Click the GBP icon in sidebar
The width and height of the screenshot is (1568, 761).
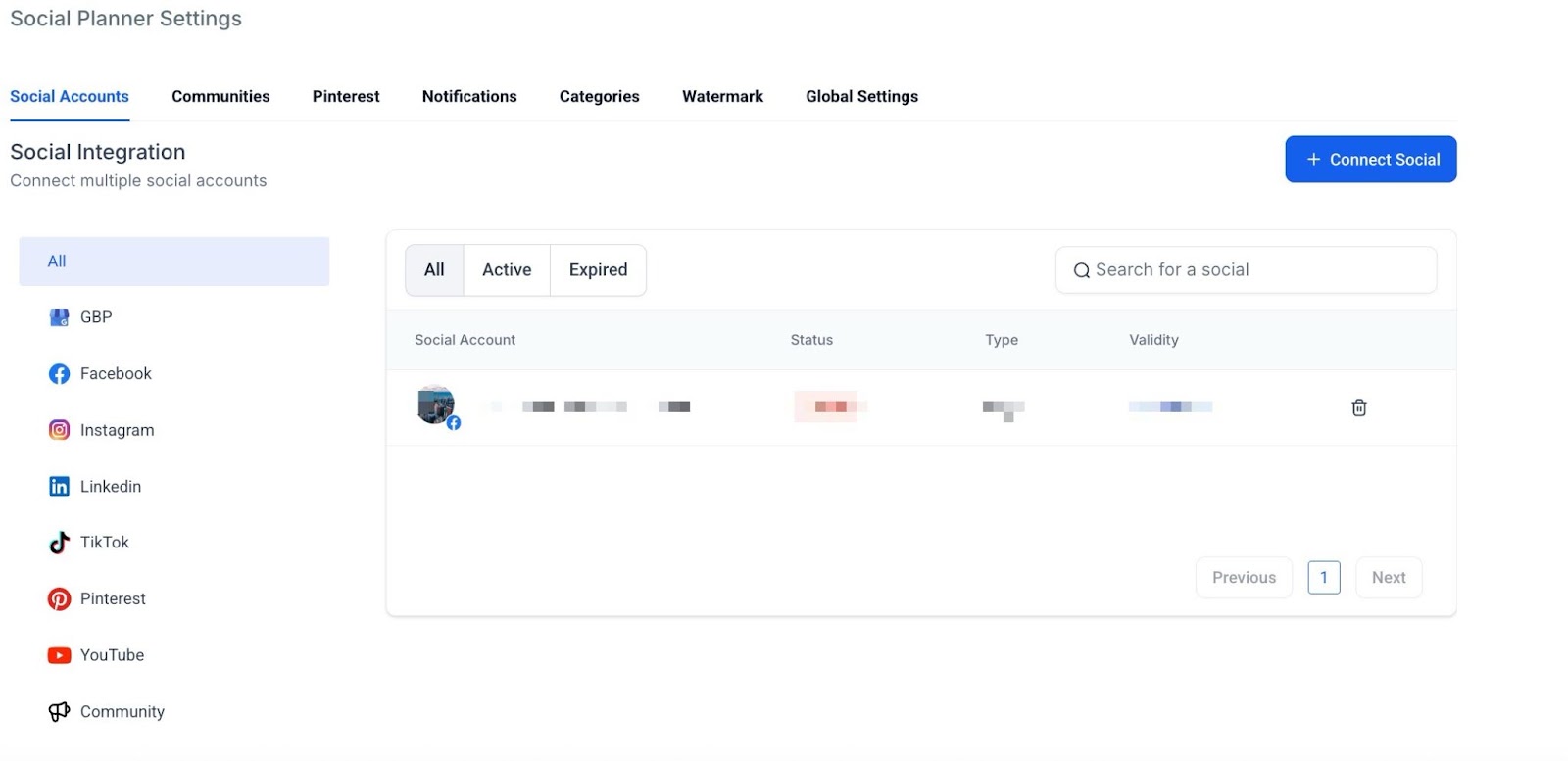tap(59, 317)
